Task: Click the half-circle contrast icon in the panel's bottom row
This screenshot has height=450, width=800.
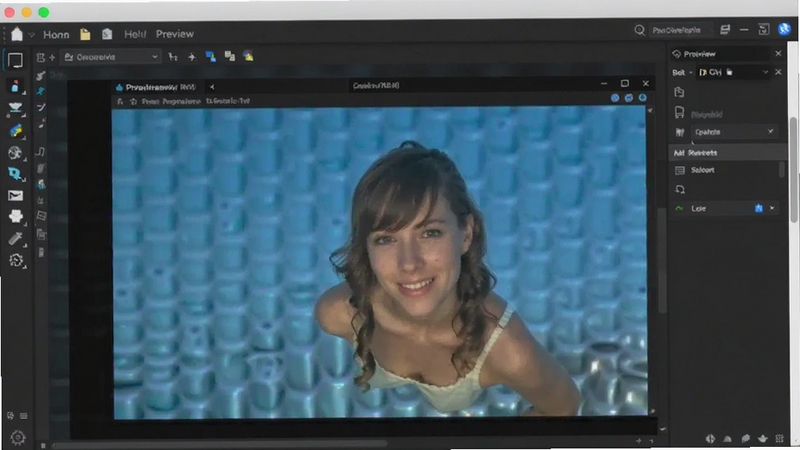Action: click(x=710, y=438)
